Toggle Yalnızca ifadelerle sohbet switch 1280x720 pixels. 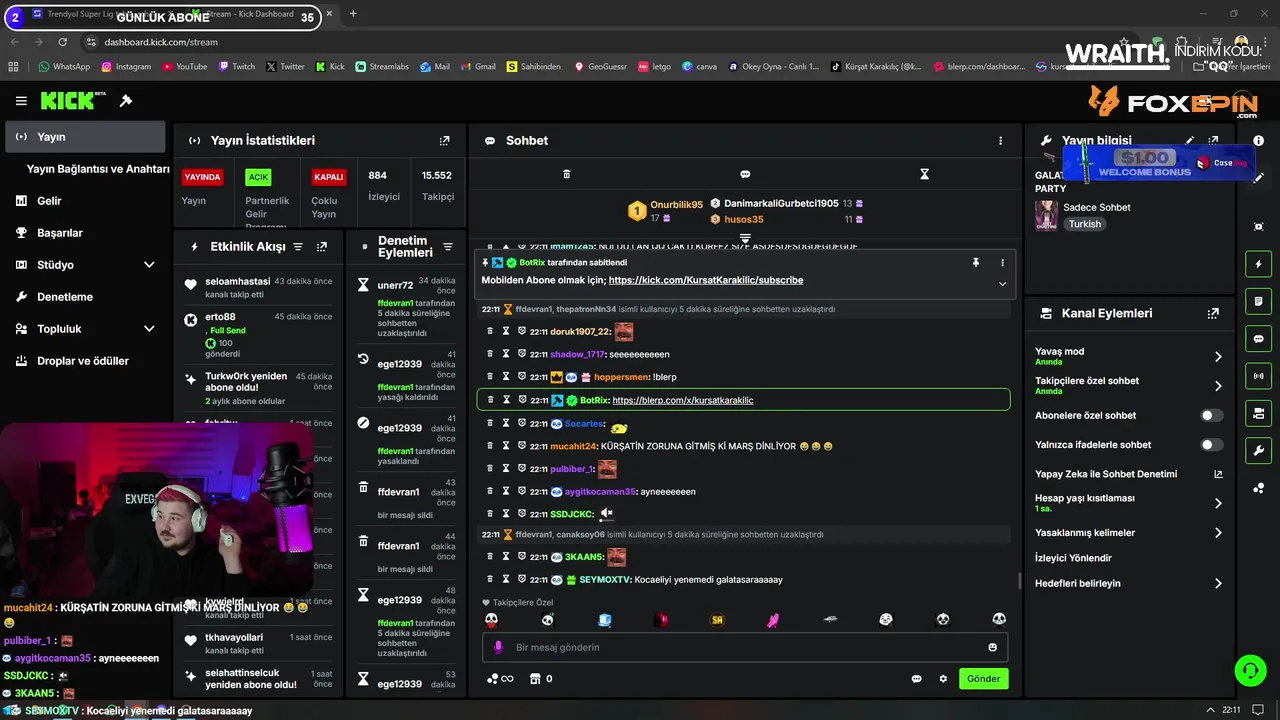click(x=1211, y=445)
